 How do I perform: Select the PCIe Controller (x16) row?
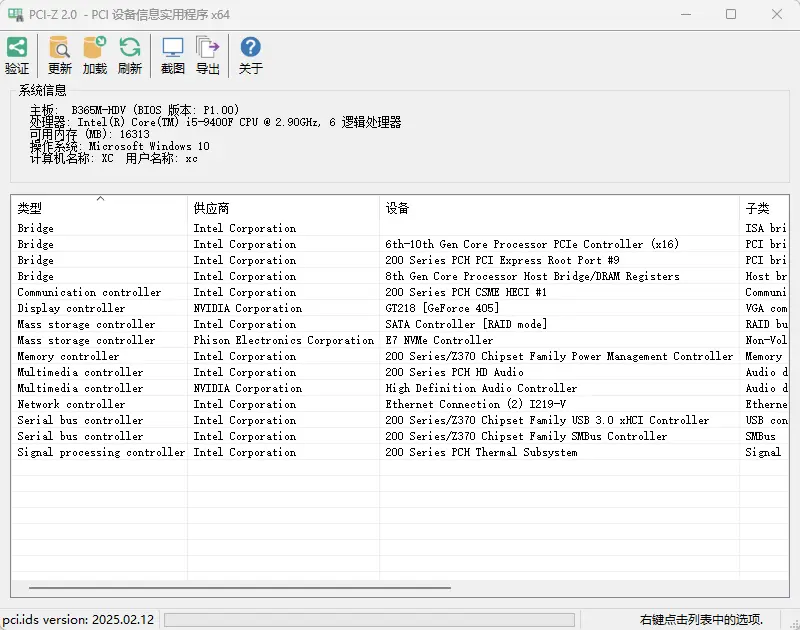click(400, 244)
